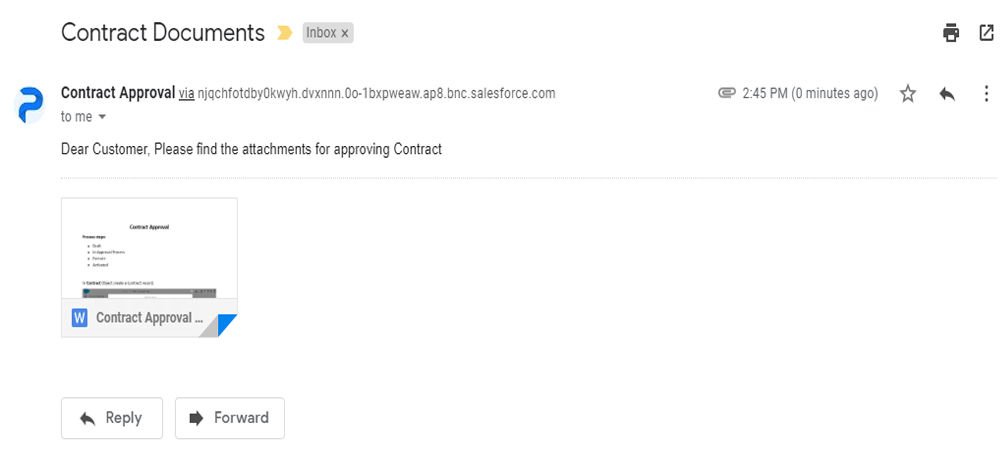The image size is (1000, 472).
Task: Open the three-dot more options menu
Action: (x=986, y=94)
